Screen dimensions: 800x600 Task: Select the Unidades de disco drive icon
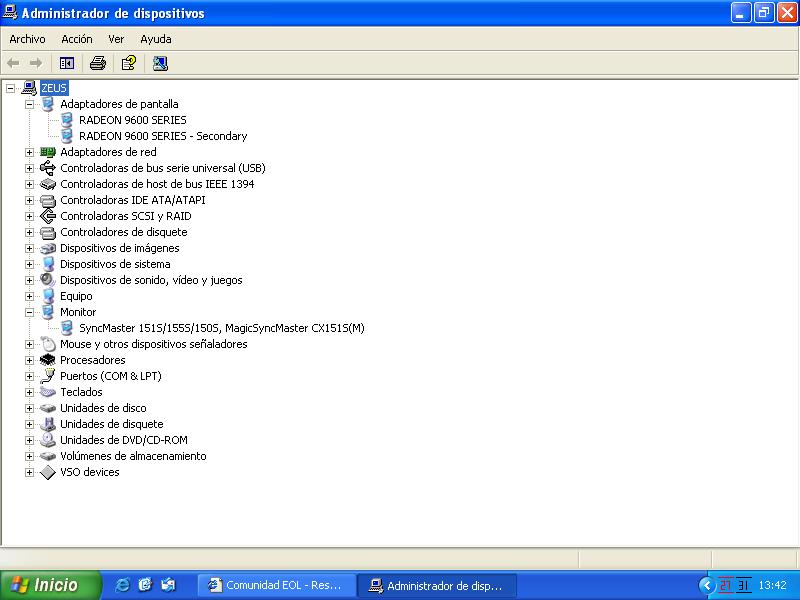(47, 408)
